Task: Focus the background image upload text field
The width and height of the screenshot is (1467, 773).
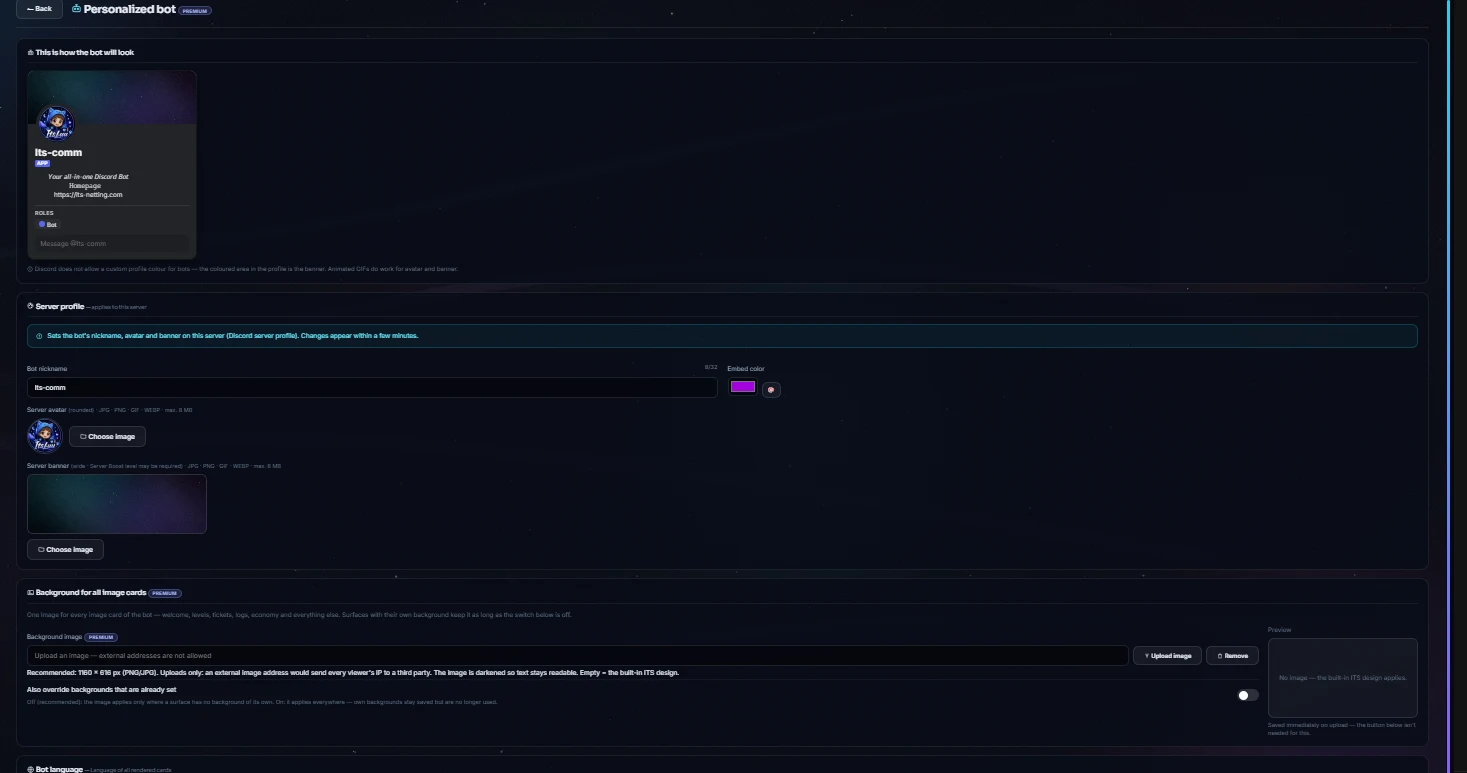Action: (x=578, y=656)
